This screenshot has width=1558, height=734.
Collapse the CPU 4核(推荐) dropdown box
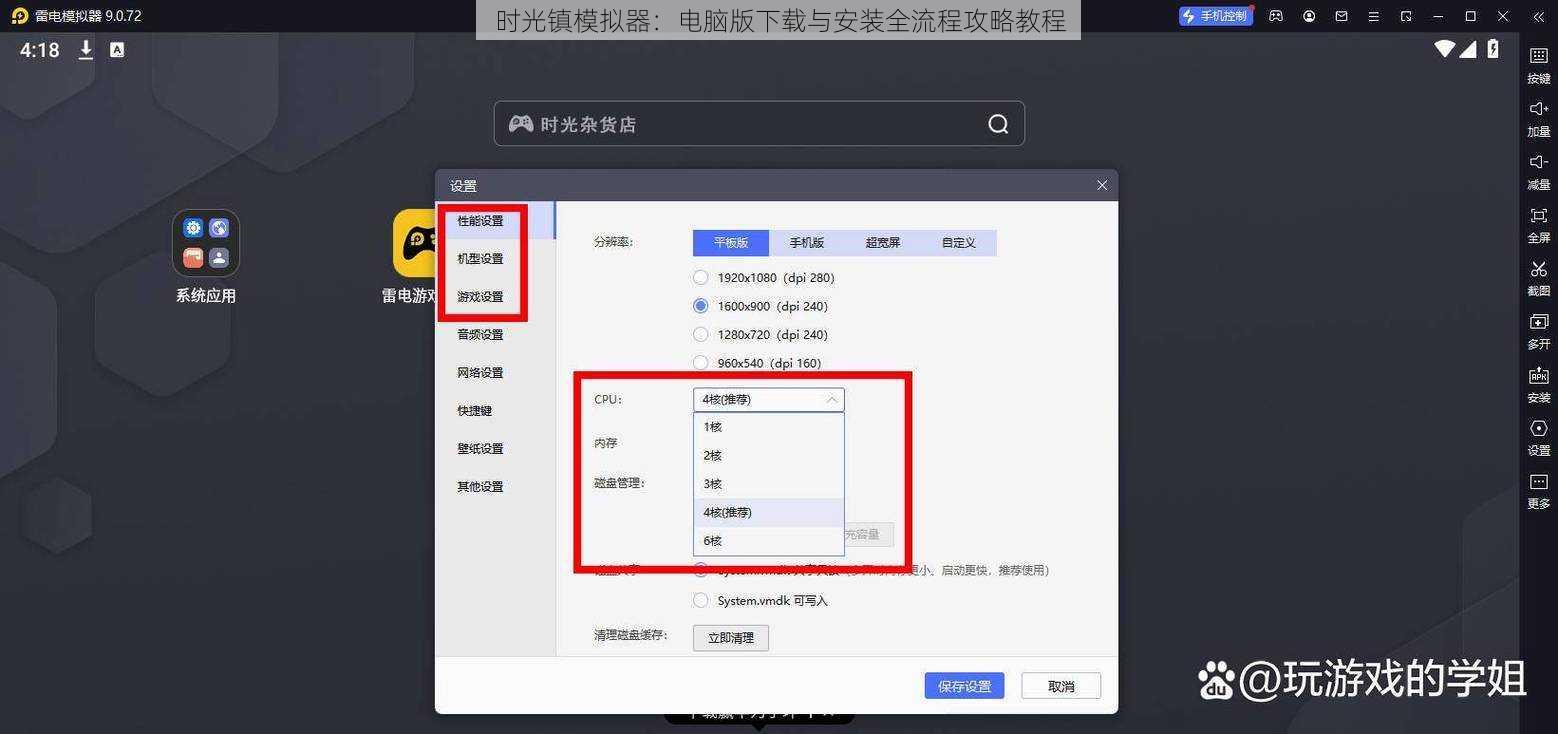tap(768, 399)
